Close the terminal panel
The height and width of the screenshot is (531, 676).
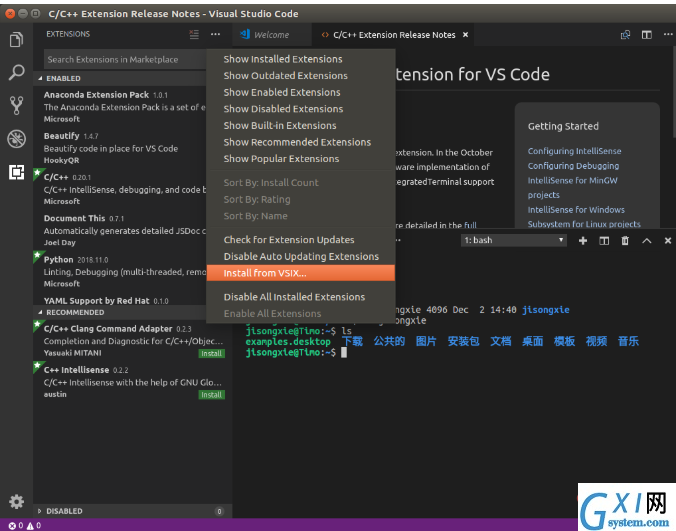[x=668, y=241]
